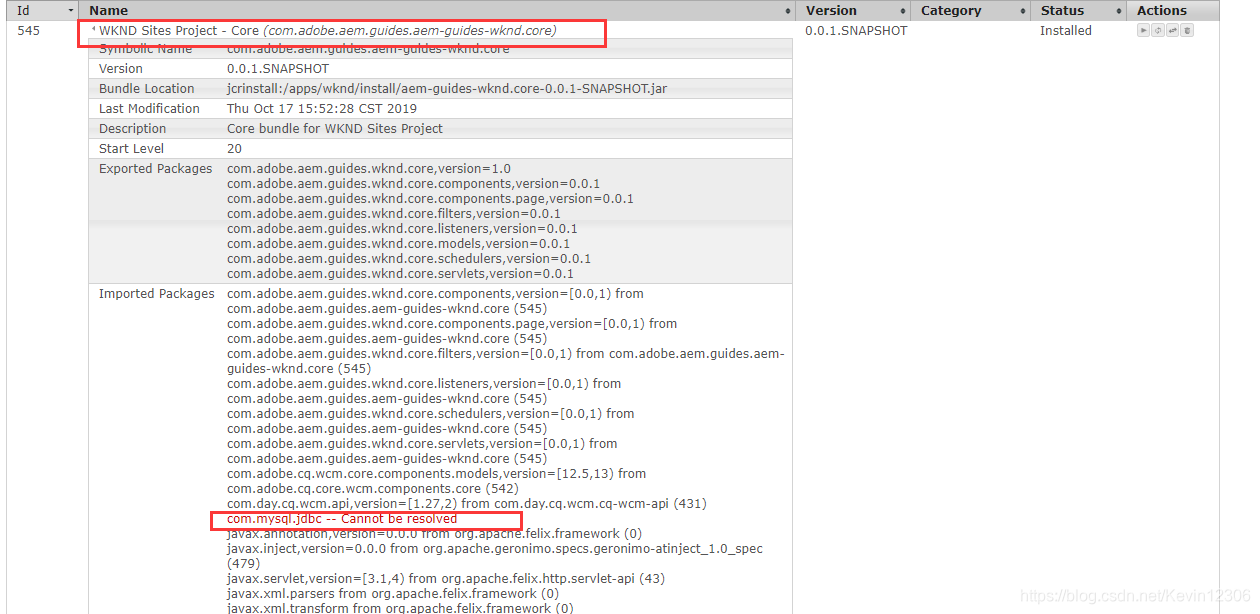The image size is (1260, 614).
Task: Click the Bundle Location row label
Action: [x=147, y=89]
